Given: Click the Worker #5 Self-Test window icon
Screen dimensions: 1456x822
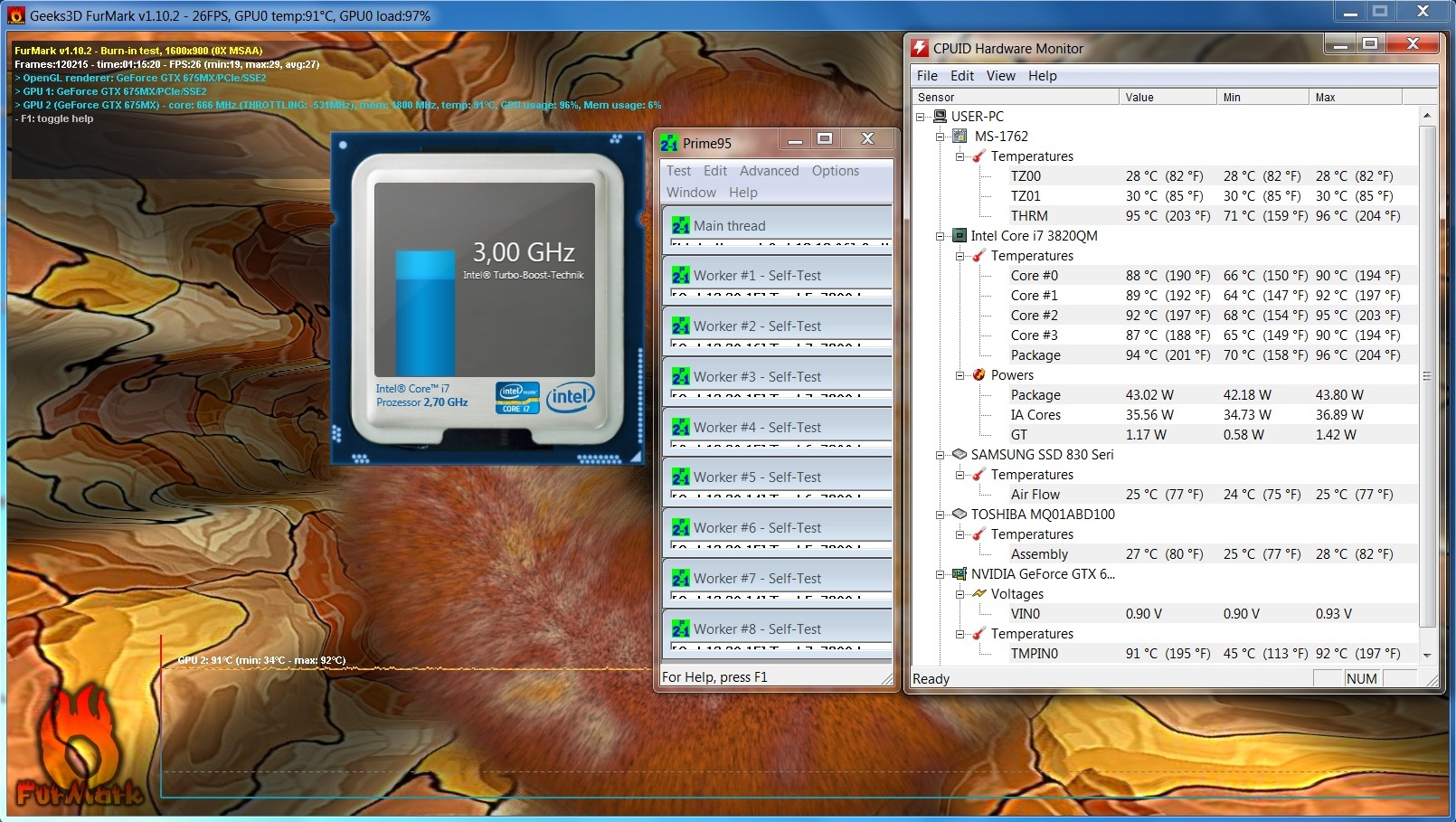Looking at the screenshot, I should coord(681,477).
